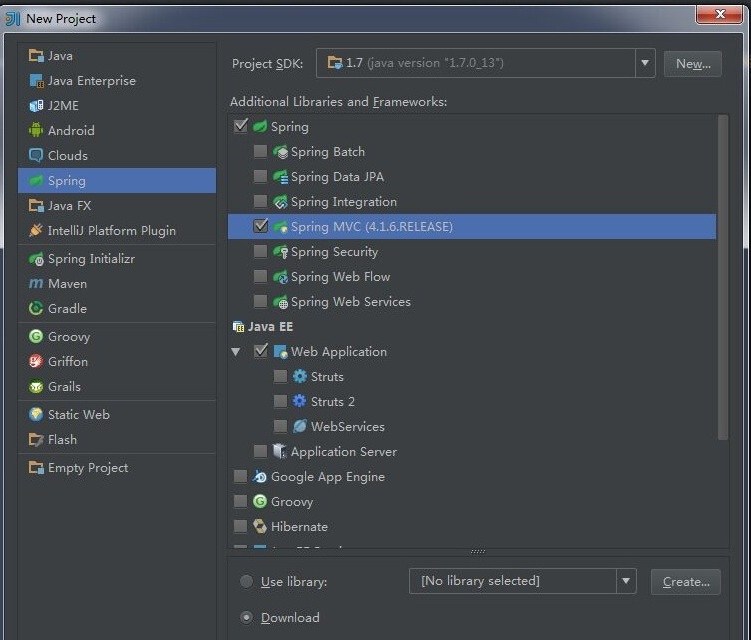Enable the WebServices checkbox
Viewport: 751px width, 640px height.
coord(280,426)
